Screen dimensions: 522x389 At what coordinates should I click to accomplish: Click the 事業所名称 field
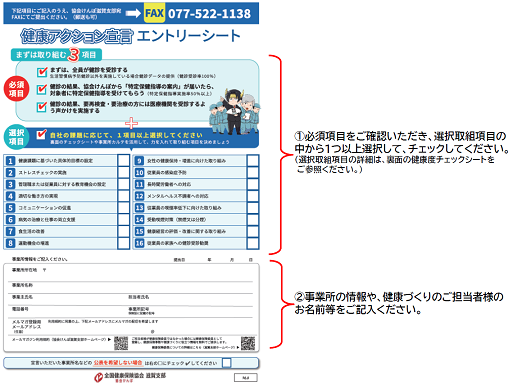[x=130, y=288]
